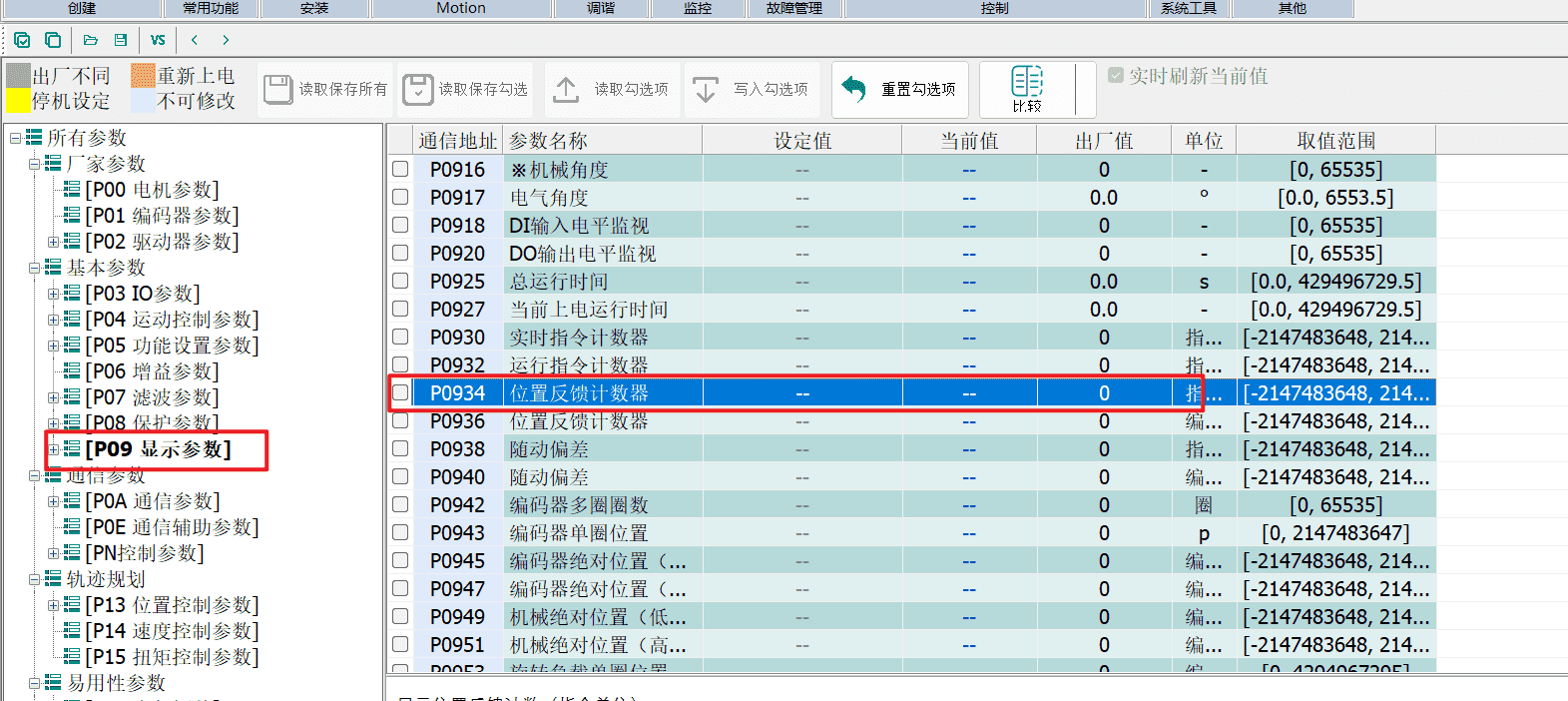Toggle the 实时刷新当前值 checkbox
The height and width of the screenshot is (701, 1568).
click(x=1116, y=75)
